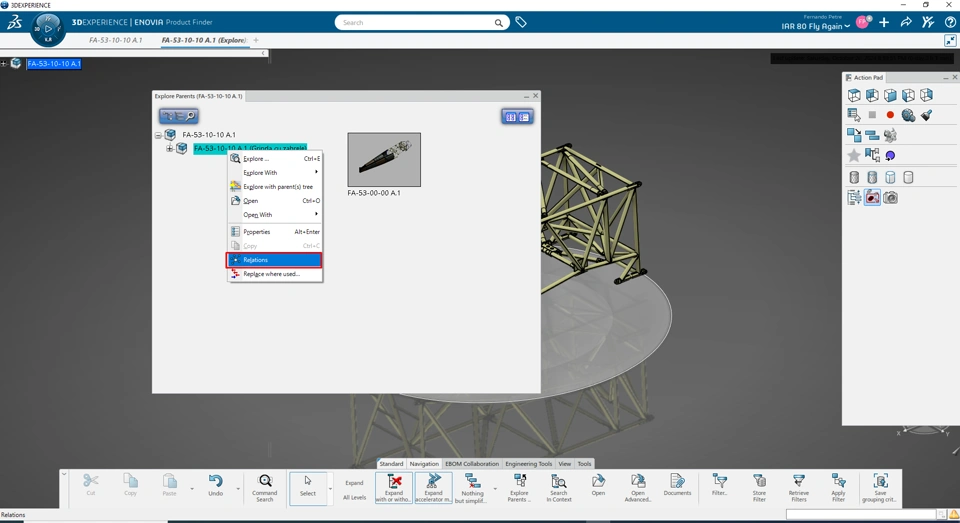960x523 pixels.
Task: Click Store Filter icon
Action: point(759,488)
